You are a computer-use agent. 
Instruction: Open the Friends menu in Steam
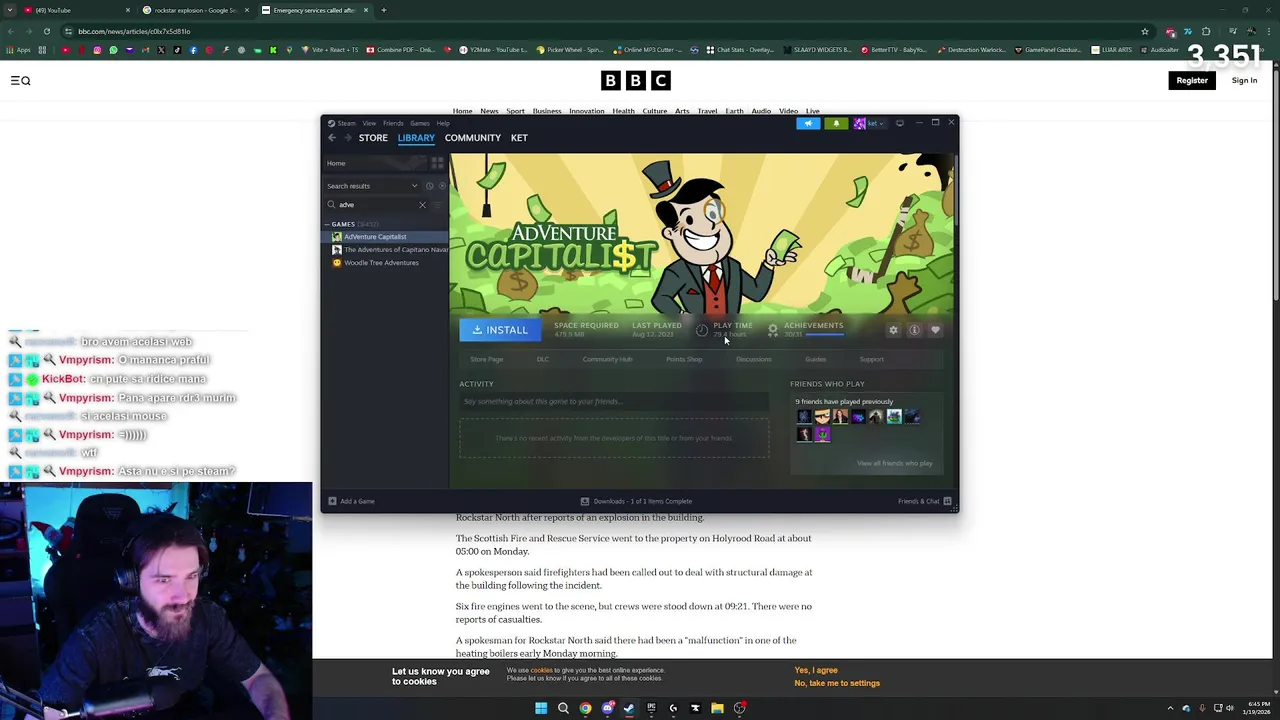393,123
